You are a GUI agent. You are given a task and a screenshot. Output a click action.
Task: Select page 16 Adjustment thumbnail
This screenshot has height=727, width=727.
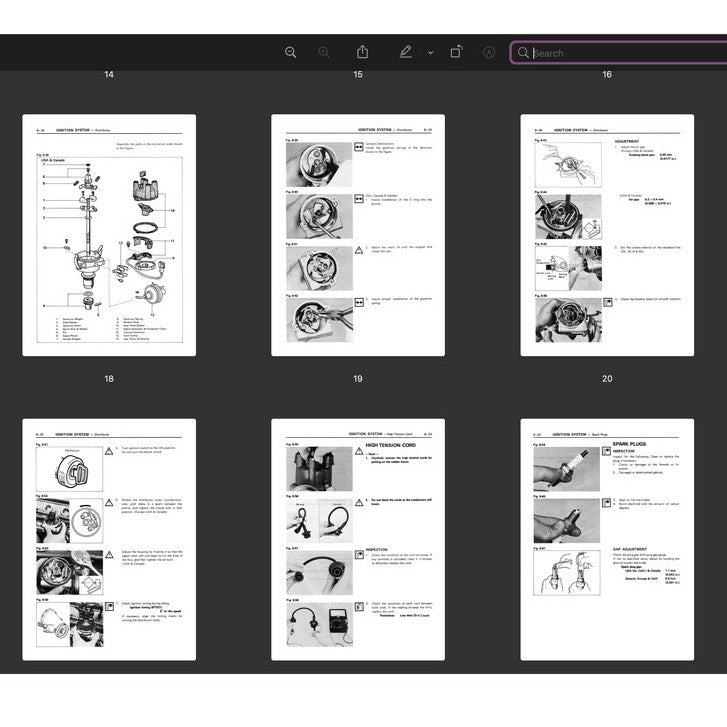pos(607,235)
